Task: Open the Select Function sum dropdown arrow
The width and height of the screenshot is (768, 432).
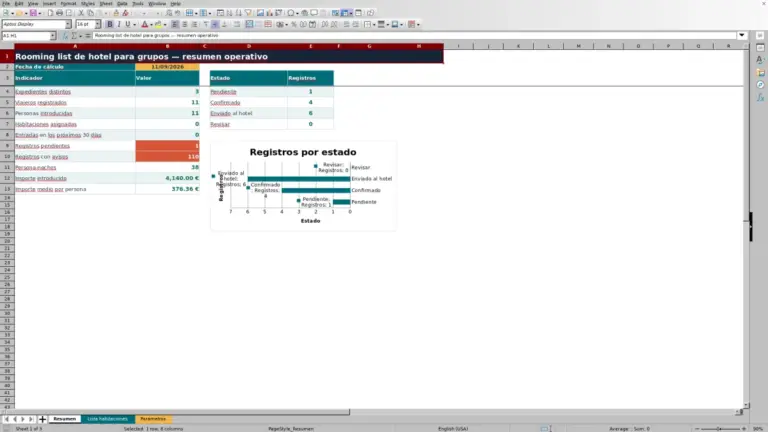Action: pos(81,36)
